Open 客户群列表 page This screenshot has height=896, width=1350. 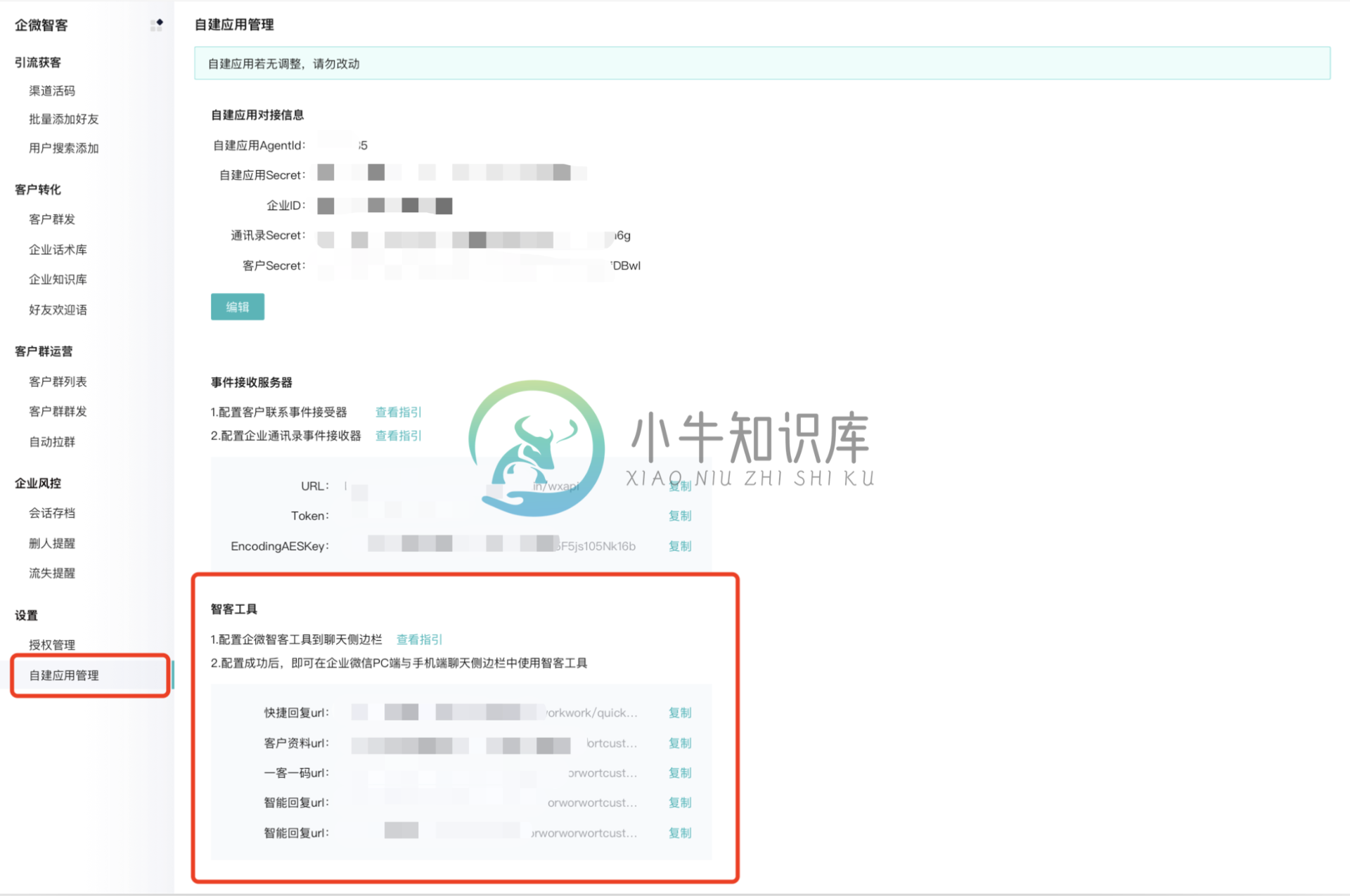58,382
